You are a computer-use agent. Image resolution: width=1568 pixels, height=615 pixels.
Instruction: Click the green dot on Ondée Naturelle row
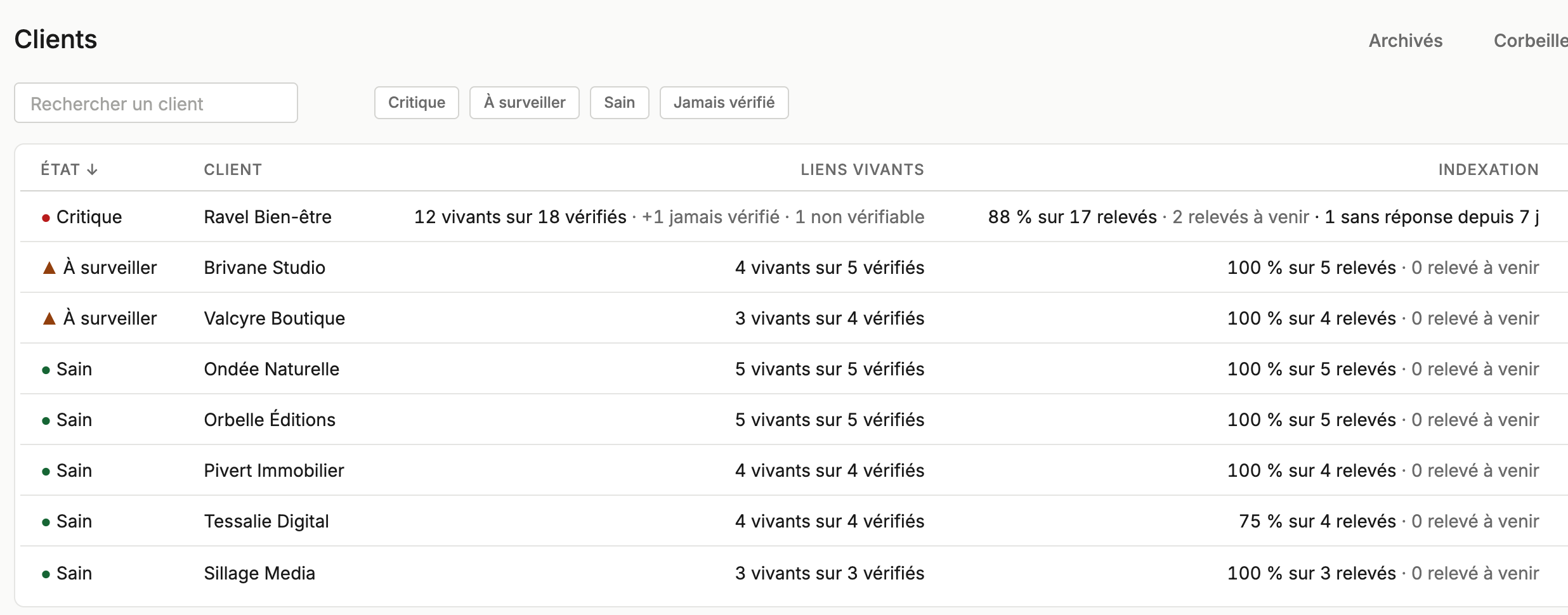point(46,370)
